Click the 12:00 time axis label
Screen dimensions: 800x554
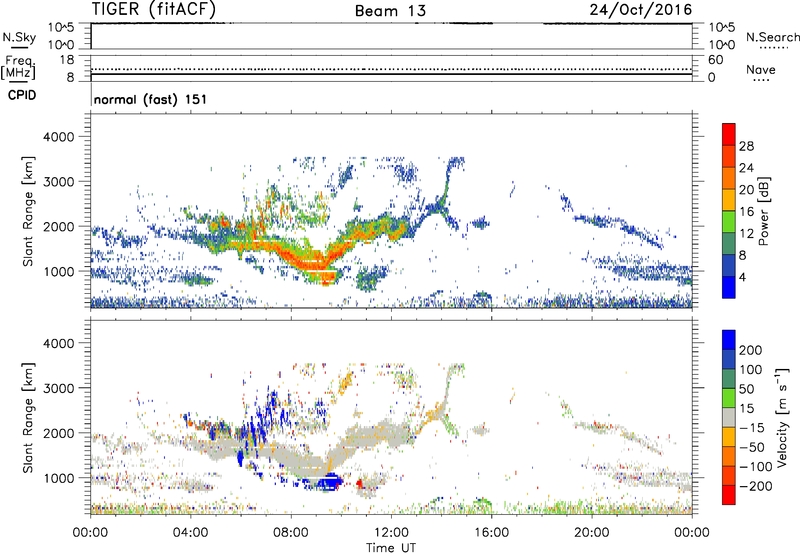pyautogui.click(x=391, y=533)
